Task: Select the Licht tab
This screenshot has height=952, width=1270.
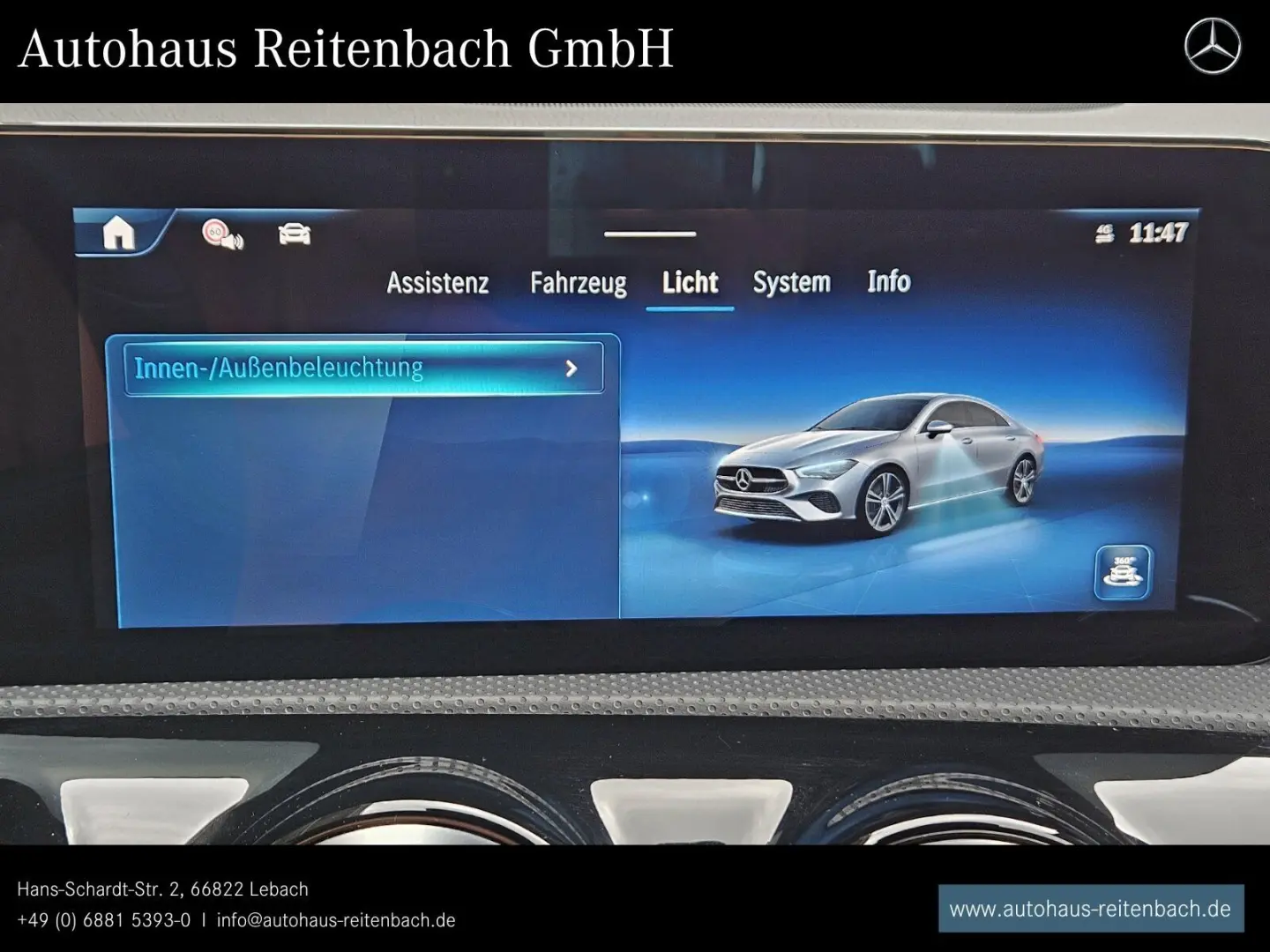Action: click(x=690, y=283)
